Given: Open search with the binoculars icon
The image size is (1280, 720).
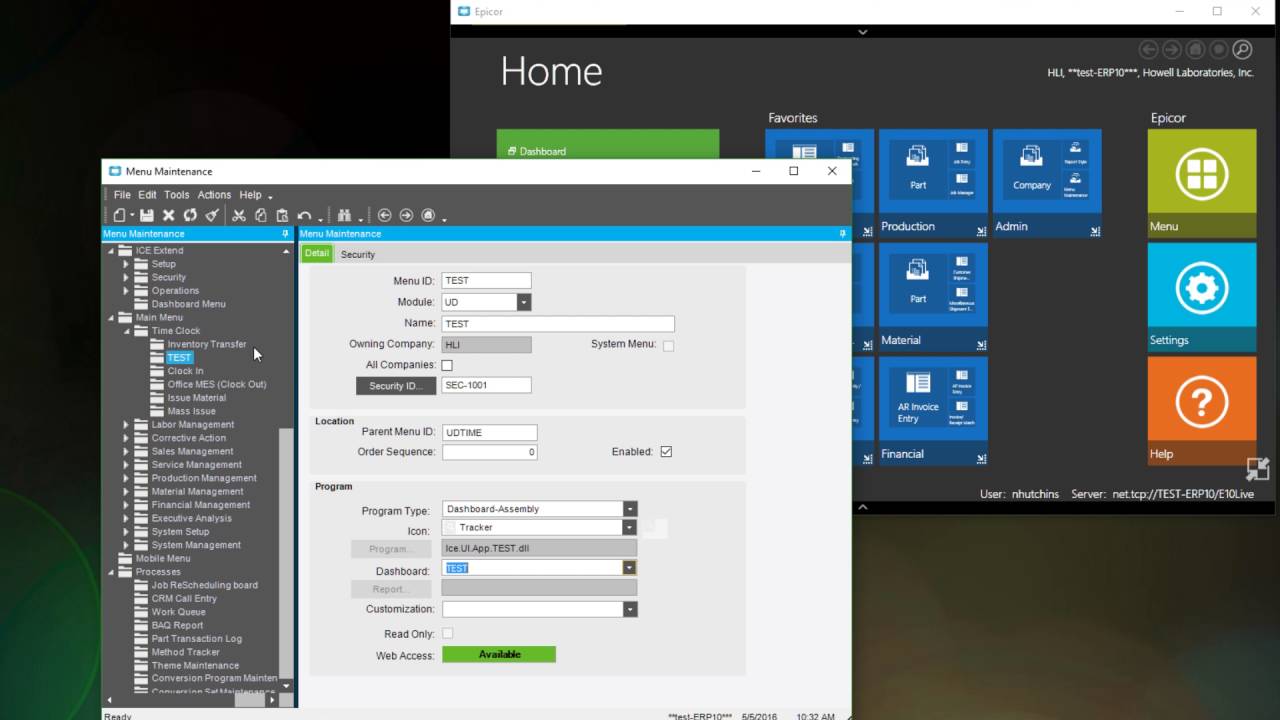Looking at the screenshot, I should click(x=344, y=215).
